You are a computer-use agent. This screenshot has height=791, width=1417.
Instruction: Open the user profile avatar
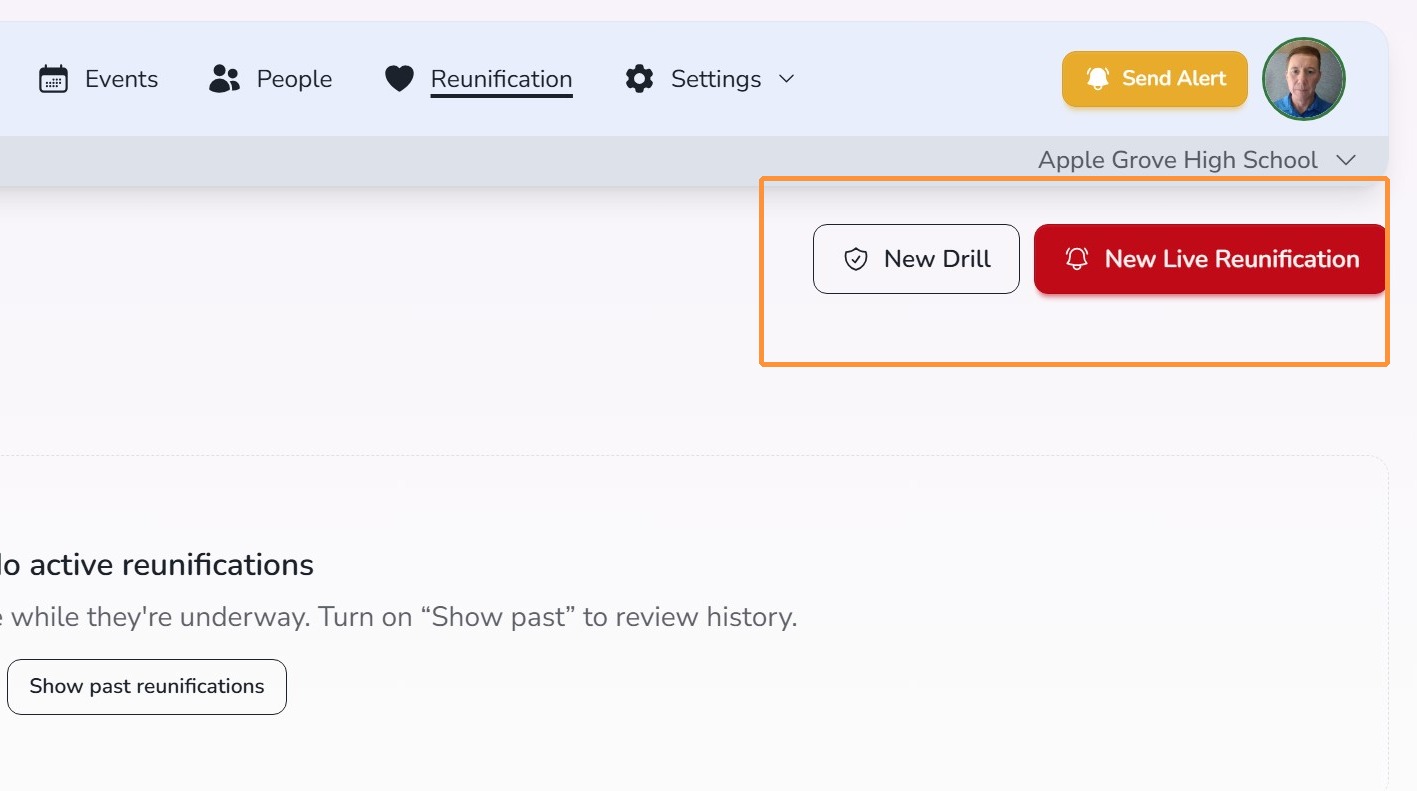[x=1304, y=79]
